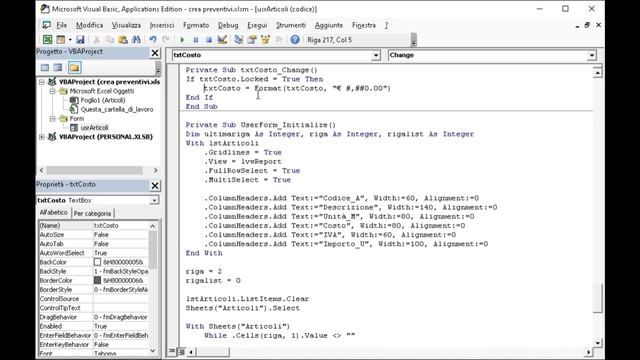Image resolution: width=640 pixels, height=360 pixels.
Task: Click the Redo arrow icon
Action: (165, 40)
